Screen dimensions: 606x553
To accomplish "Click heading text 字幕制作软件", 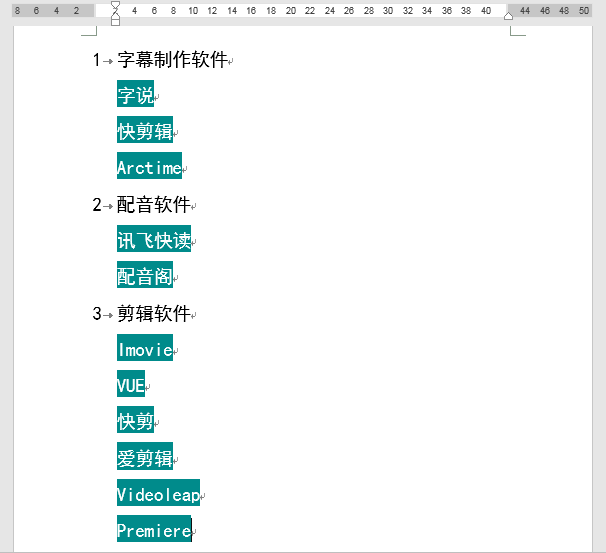I will (172, 60).
